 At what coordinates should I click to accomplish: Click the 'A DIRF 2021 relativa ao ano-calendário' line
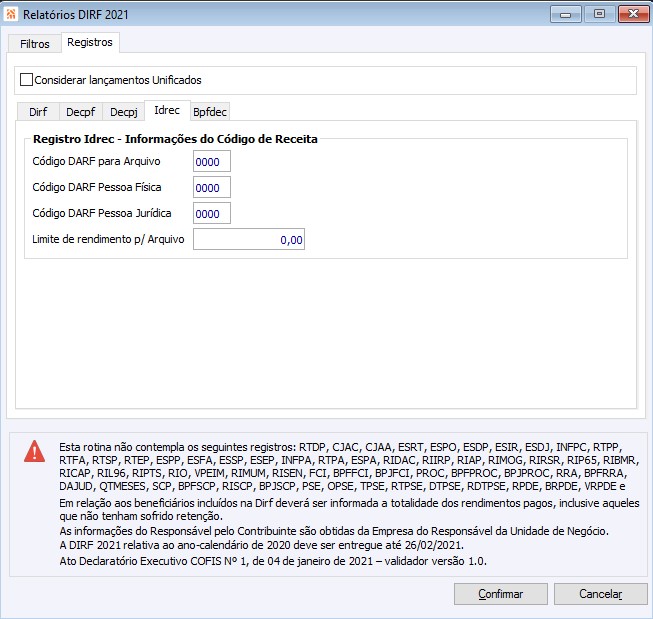pos(262,545)
